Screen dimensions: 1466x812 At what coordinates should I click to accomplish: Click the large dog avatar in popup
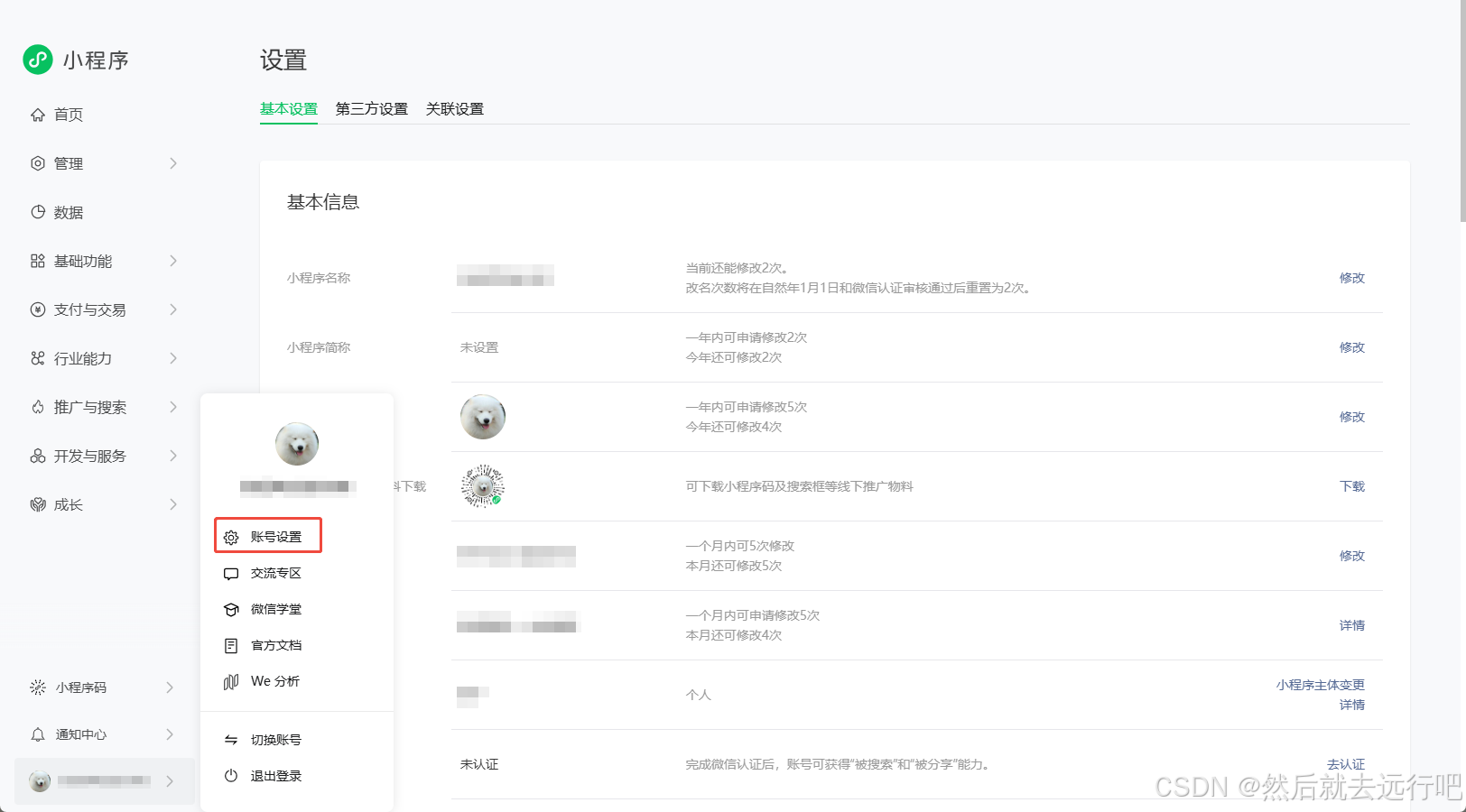[297, 444]
